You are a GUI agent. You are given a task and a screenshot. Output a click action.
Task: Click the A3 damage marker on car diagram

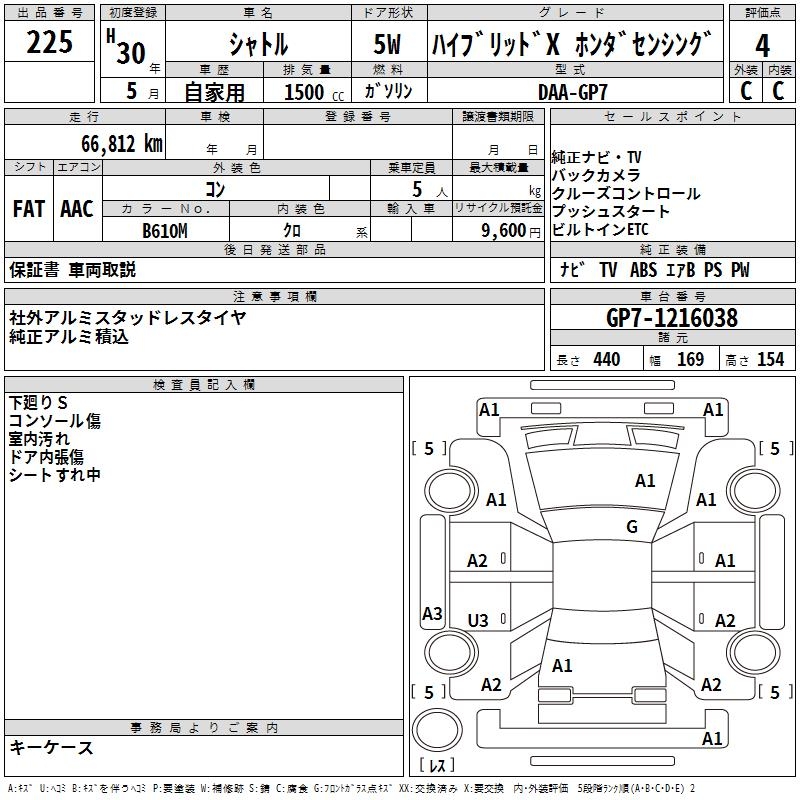(432, 614)
